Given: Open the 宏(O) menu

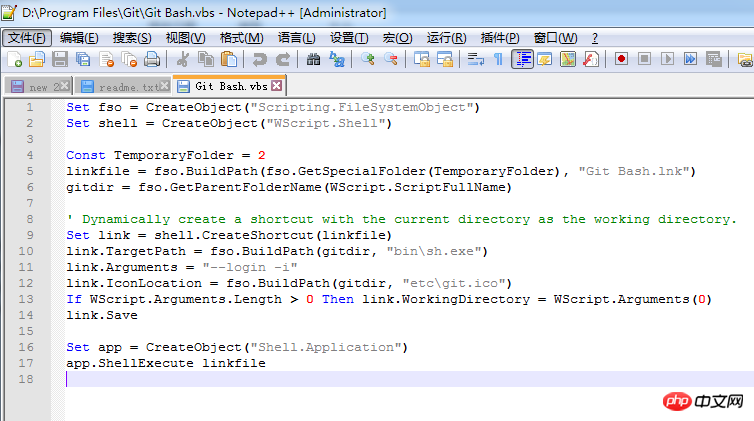Looking at the screenshot, I should [x=397, y=38].
